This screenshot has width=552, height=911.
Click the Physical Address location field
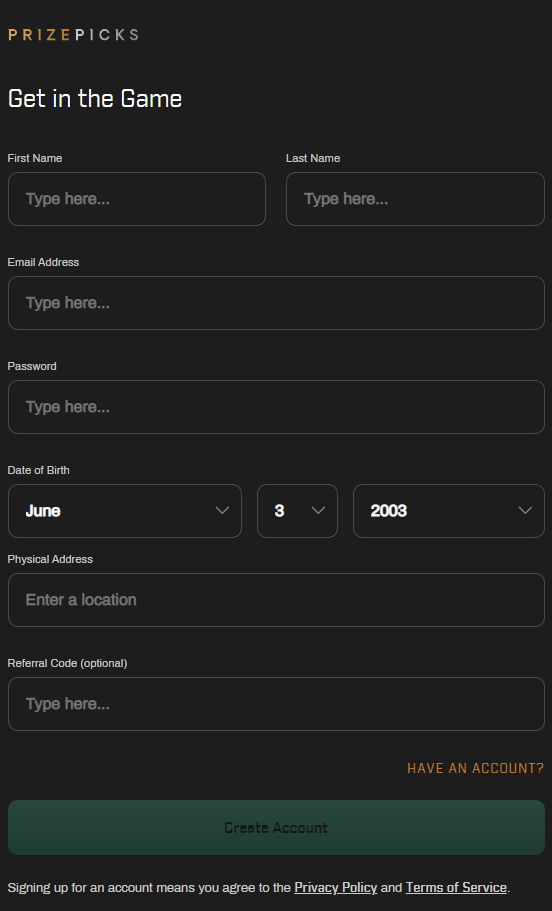pyautogui.click(x=276, y=600)
